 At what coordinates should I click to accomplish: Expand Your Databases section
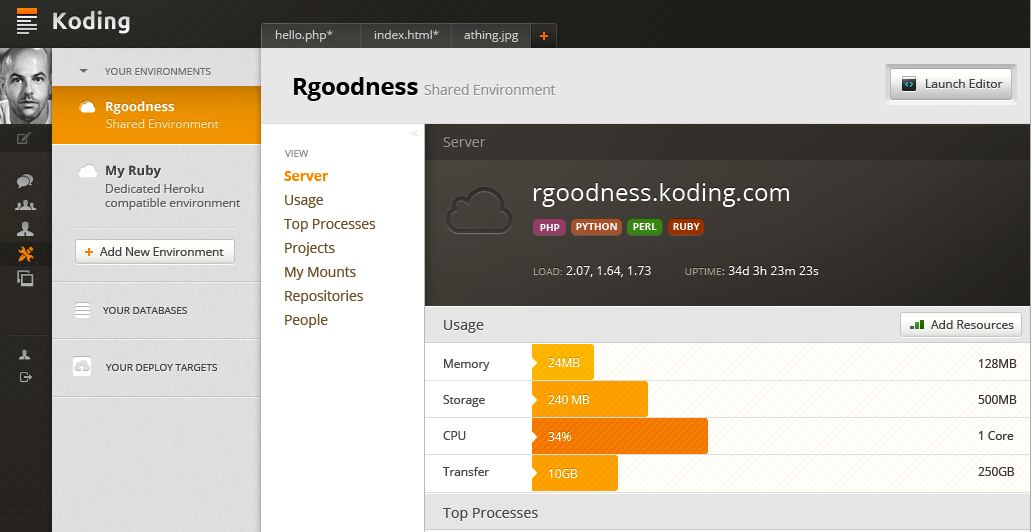[156, 310]
